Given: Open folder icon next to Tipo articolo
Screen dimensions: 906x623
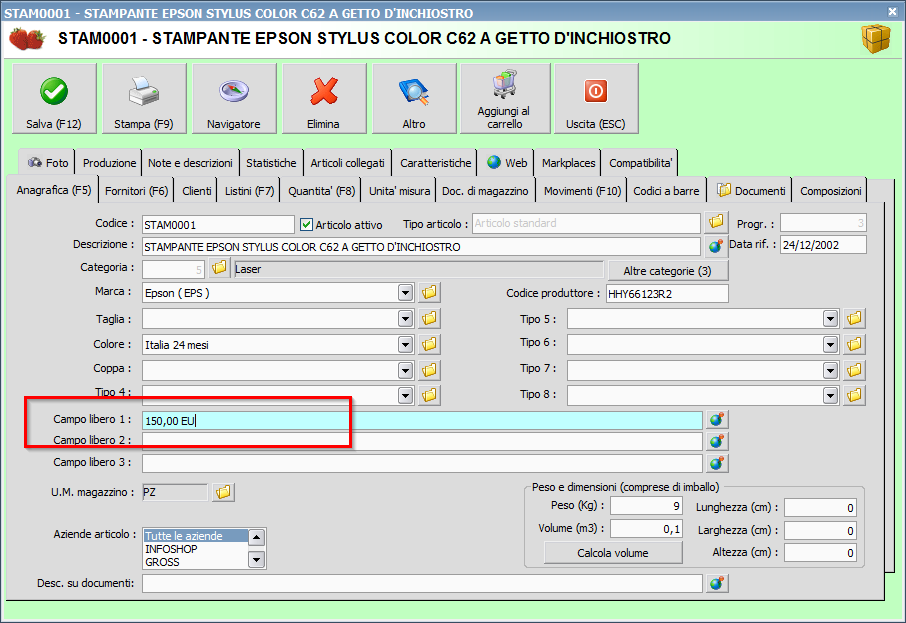Looking at the screenshot, I should click(716, 222).
